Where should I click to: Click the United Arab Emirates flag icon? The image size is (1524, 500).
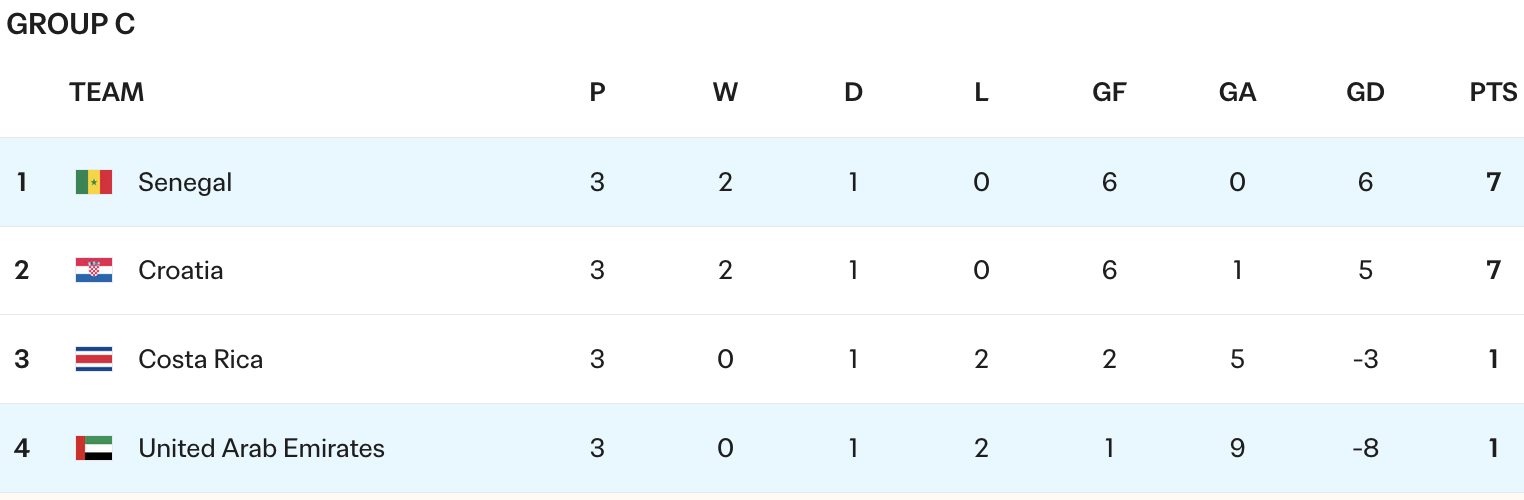click(x=94, y=448)
